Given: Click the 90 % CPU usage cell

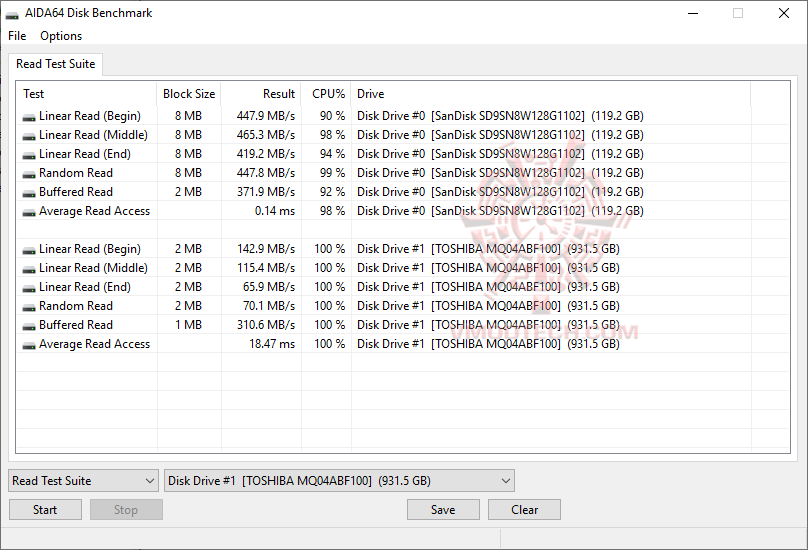Looking at the screenshot, I should (332, 116).
